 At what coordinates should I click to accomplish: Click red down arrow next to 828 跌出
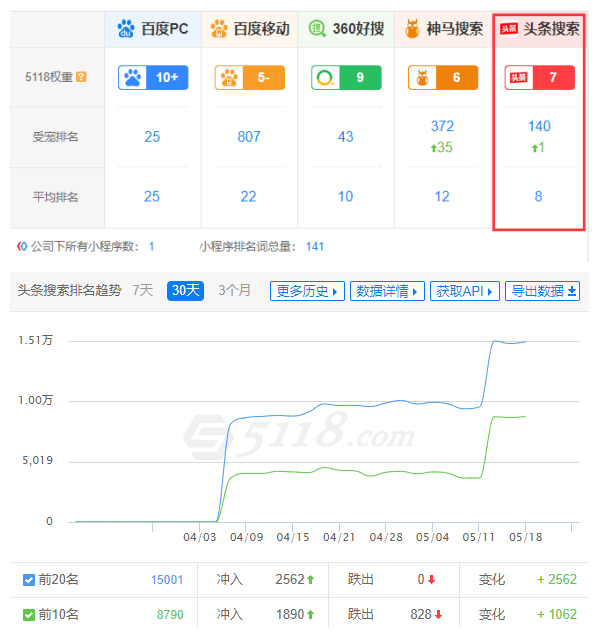pos(438,615)
